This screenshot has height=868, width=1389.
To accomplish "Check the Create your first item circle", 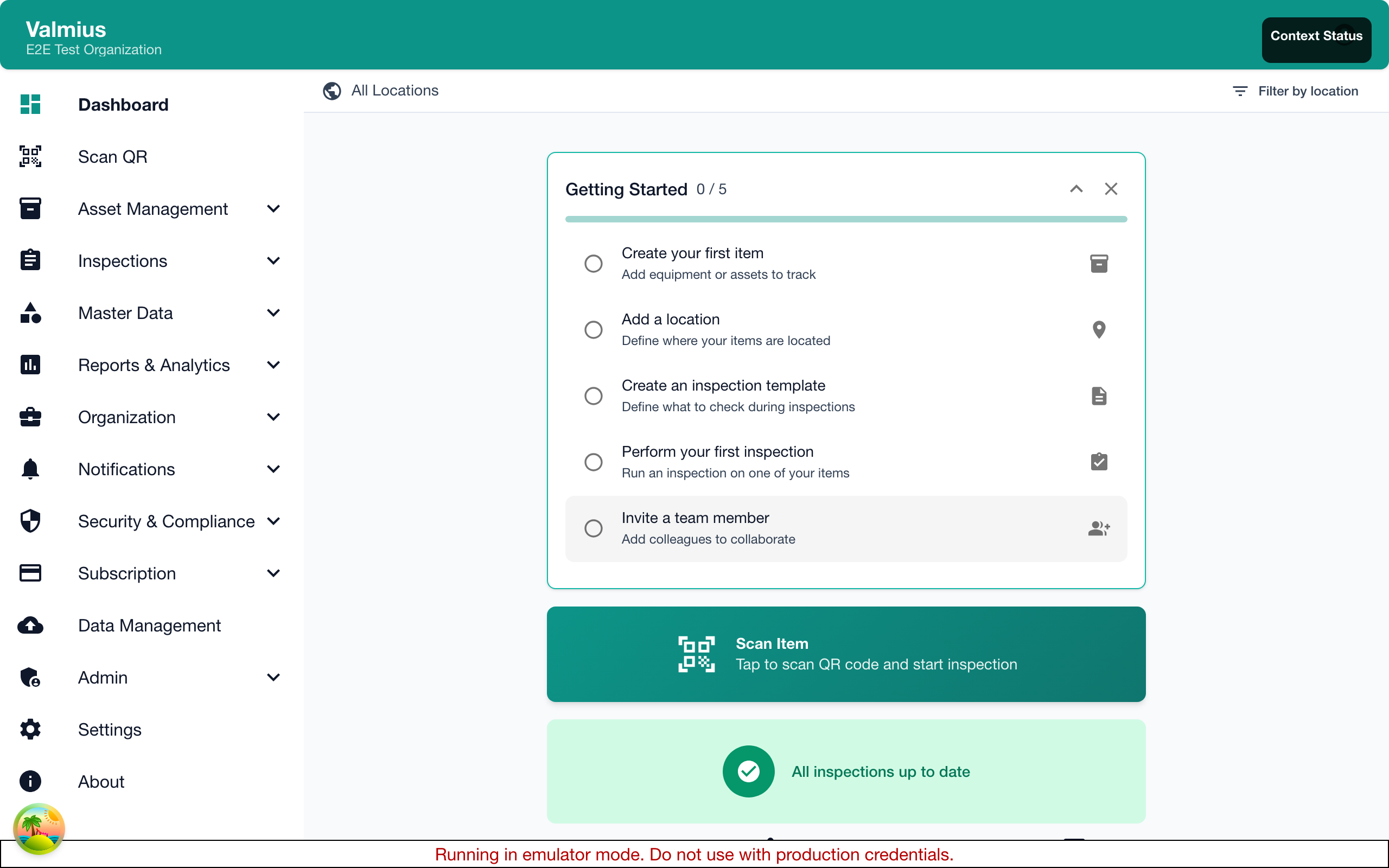I will pyautogui.click(x=594, y=263).
